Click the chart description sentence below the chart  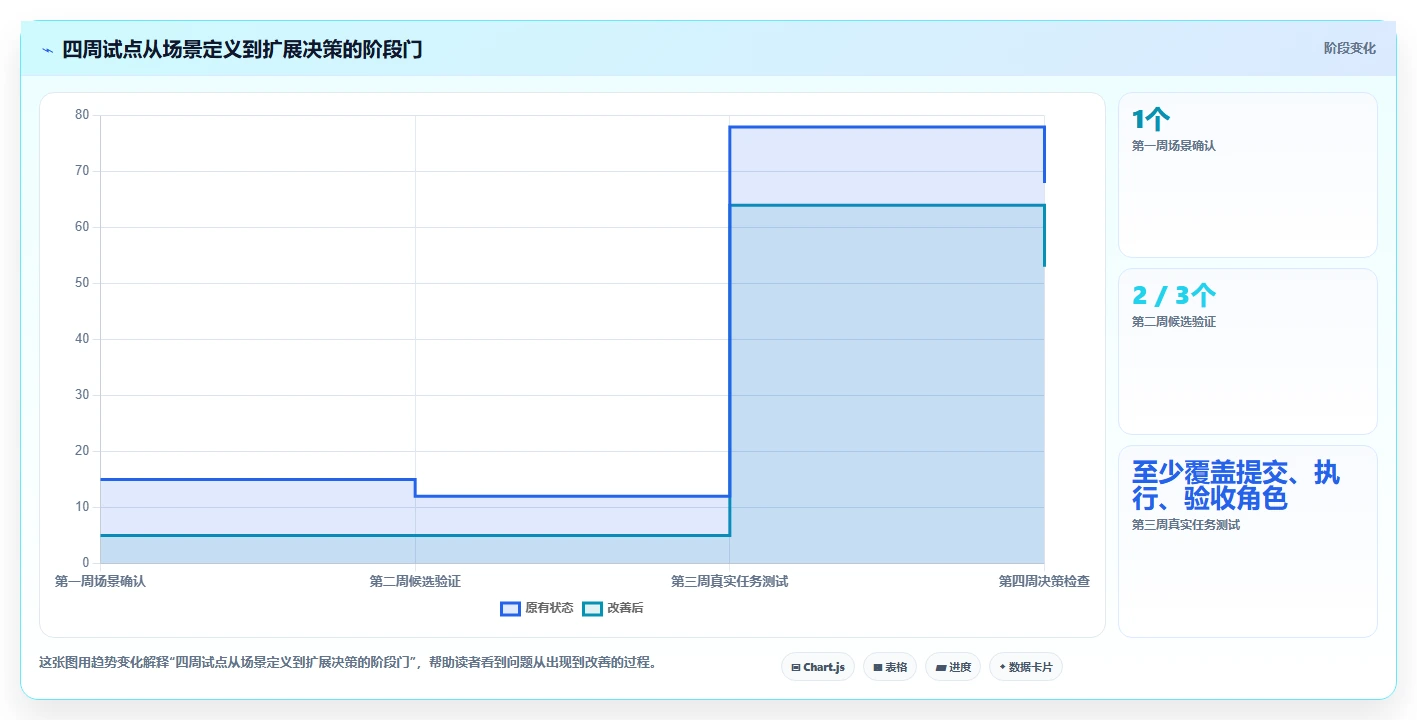click(347, 662)
